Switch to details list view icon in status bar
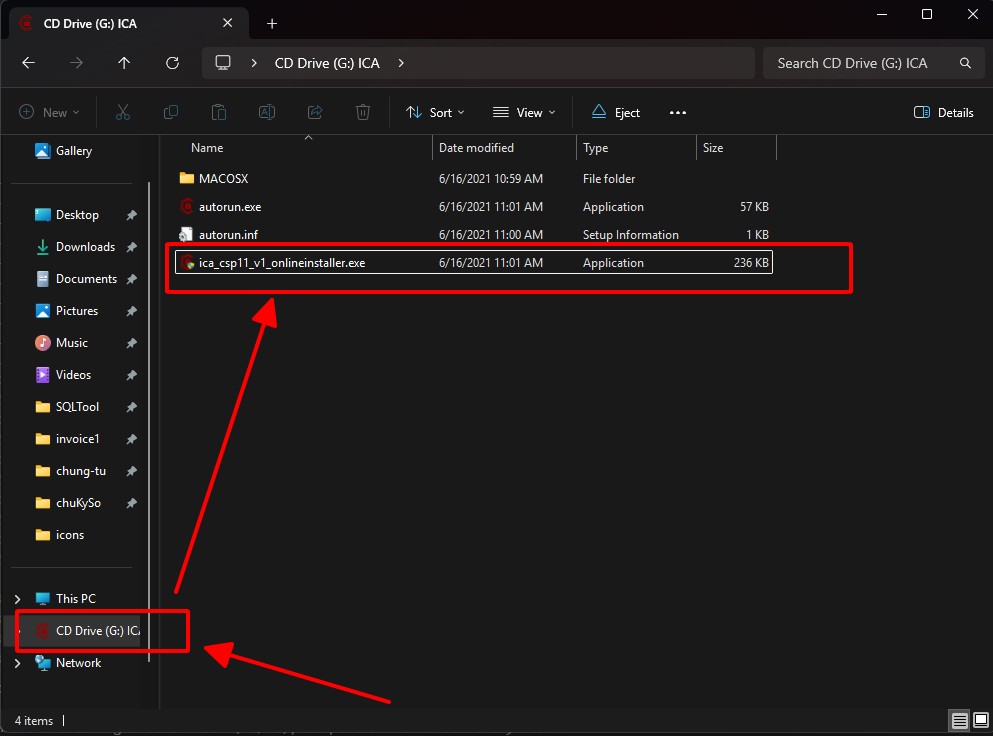This screenshot has height=736, width=993. (959, 721)
